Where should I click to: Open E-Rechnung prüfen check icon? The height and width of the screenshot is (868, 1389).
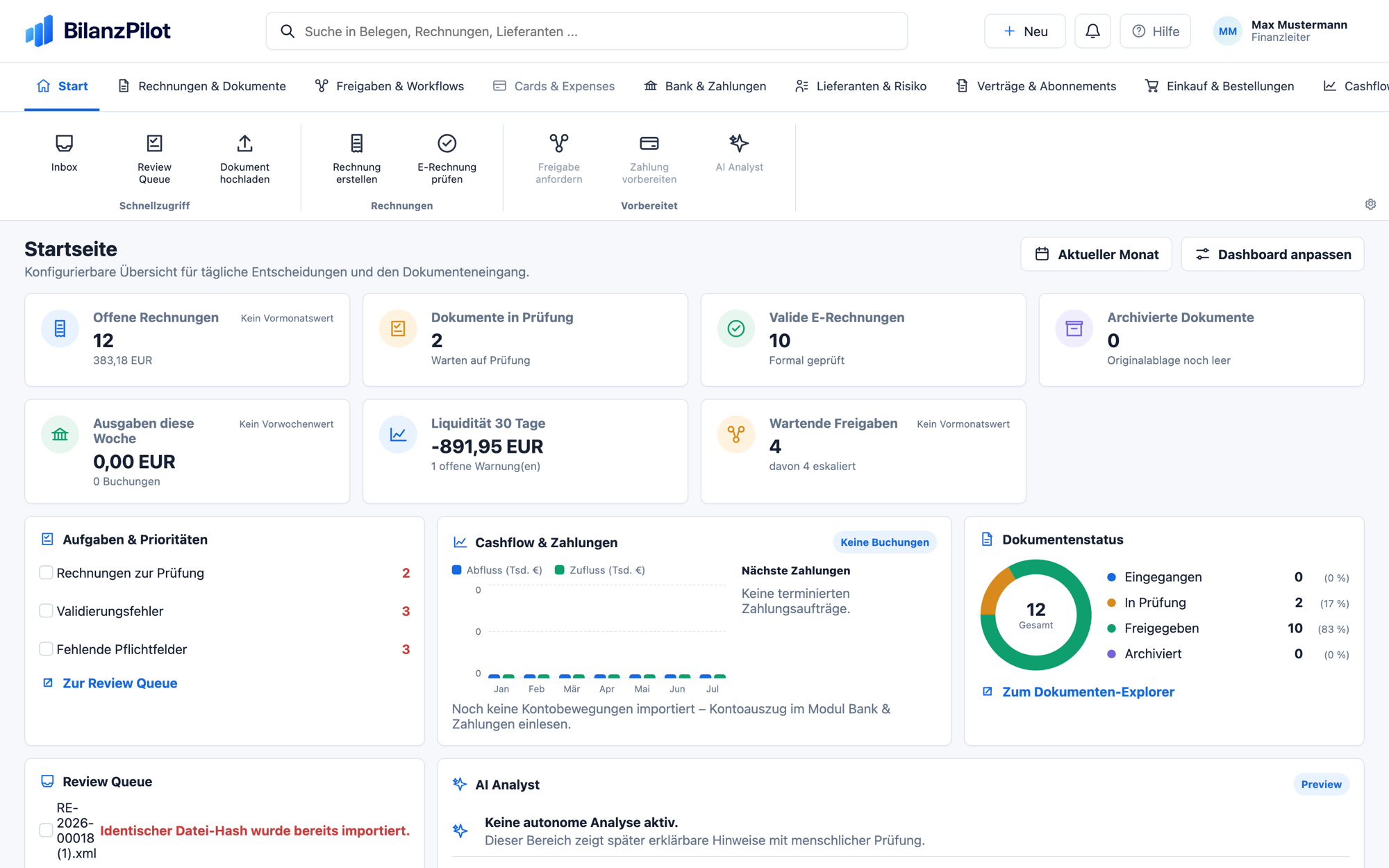point(447,144)
